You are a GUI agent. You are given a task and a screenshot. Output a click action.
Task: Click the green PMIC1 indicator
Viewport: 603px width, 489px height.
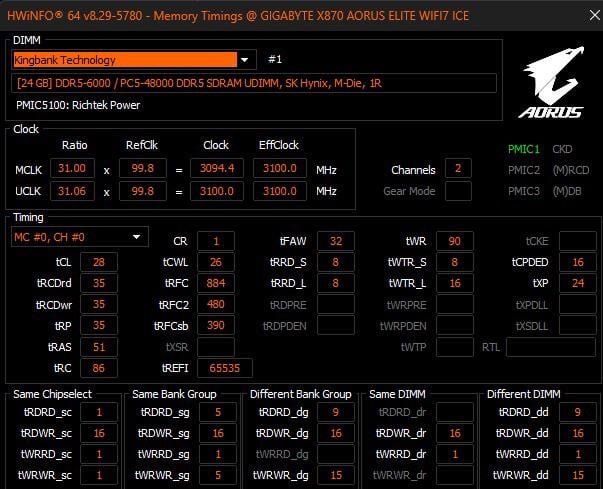click(x=523, y=149)
